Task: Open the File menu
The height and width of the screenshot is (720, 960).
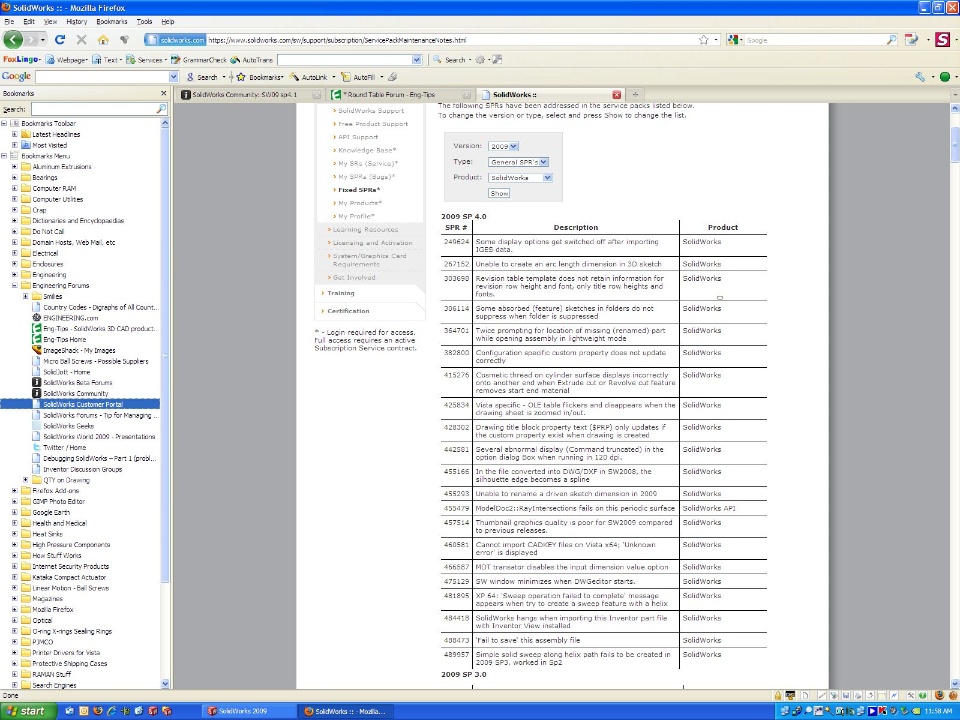Action: click(x=9, y=21)
